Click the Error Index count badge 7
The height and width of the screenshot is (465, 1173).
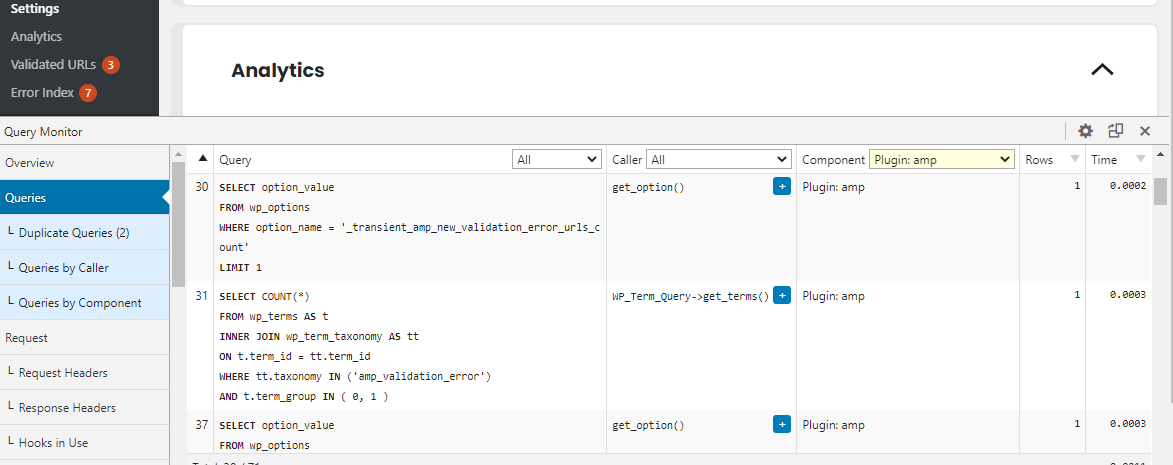click(88, 93)
